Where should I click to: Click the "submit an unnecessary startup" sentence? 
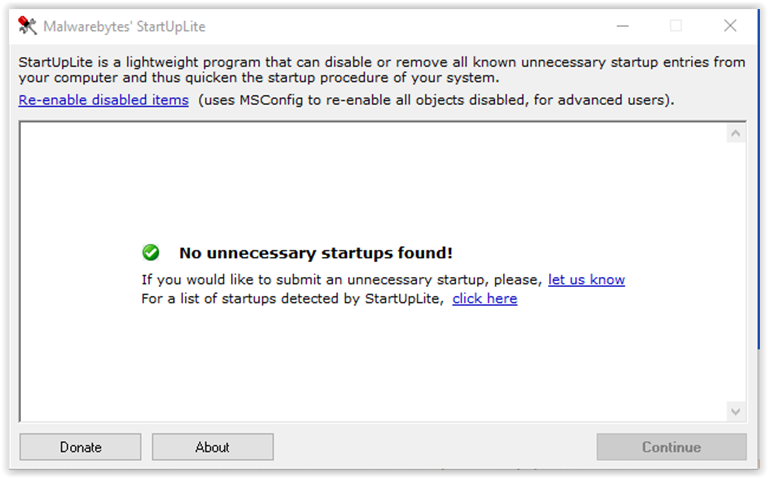(340, 280)
